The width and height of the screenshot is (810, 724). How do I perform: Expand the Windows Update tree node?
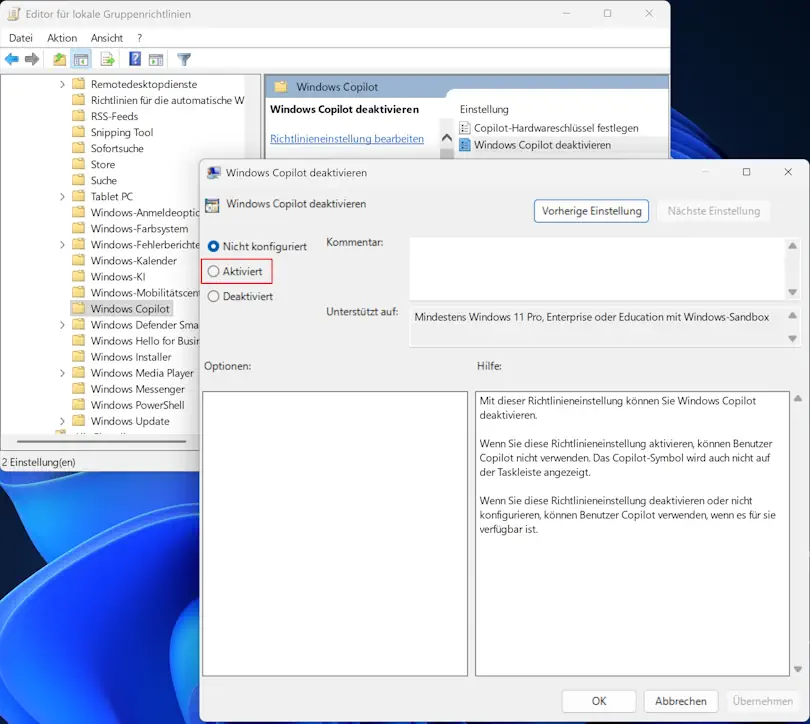click(x=63, y=421)
